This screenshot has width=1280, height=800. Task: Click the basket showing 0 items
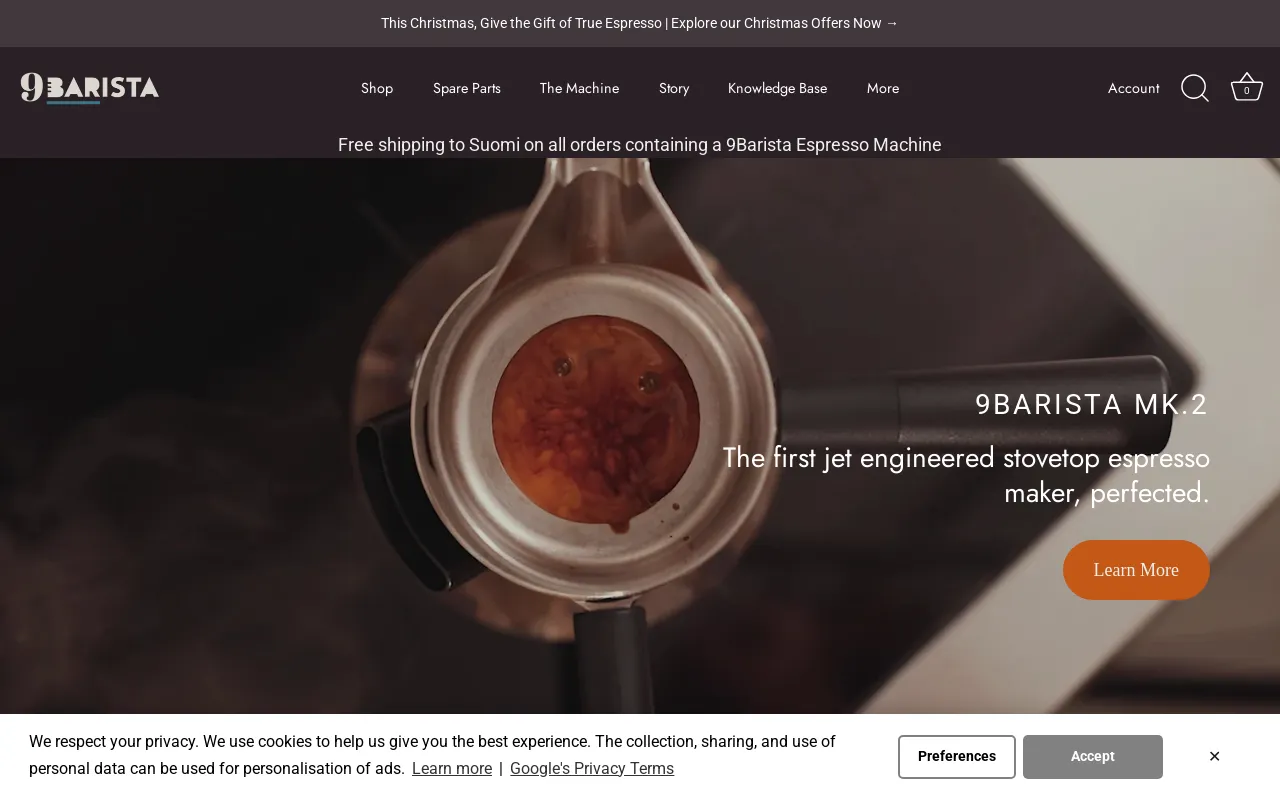(1246, 90)
